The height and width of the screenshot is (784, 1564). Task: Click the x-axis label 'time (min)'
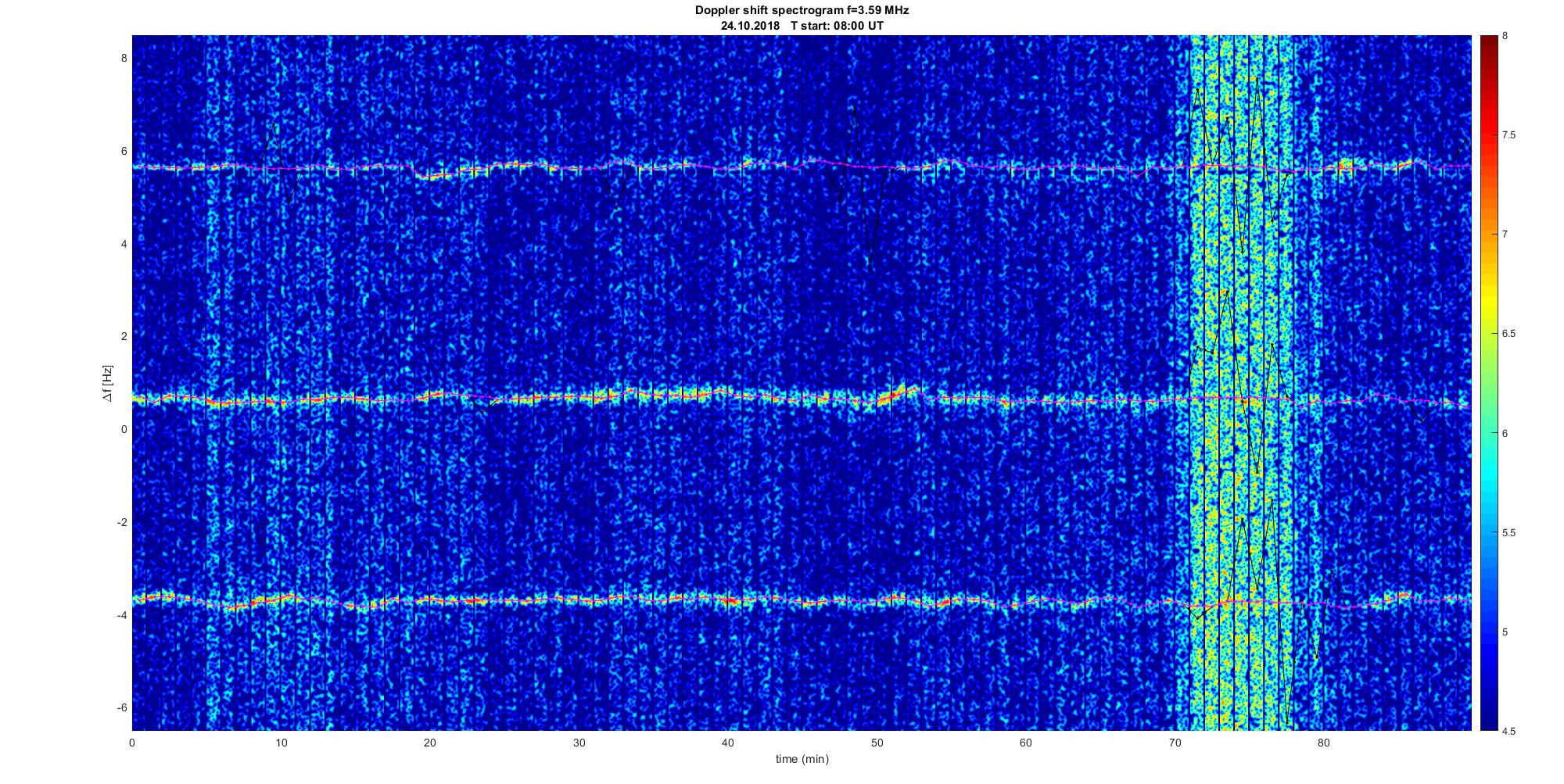click(x=802, y=759)
